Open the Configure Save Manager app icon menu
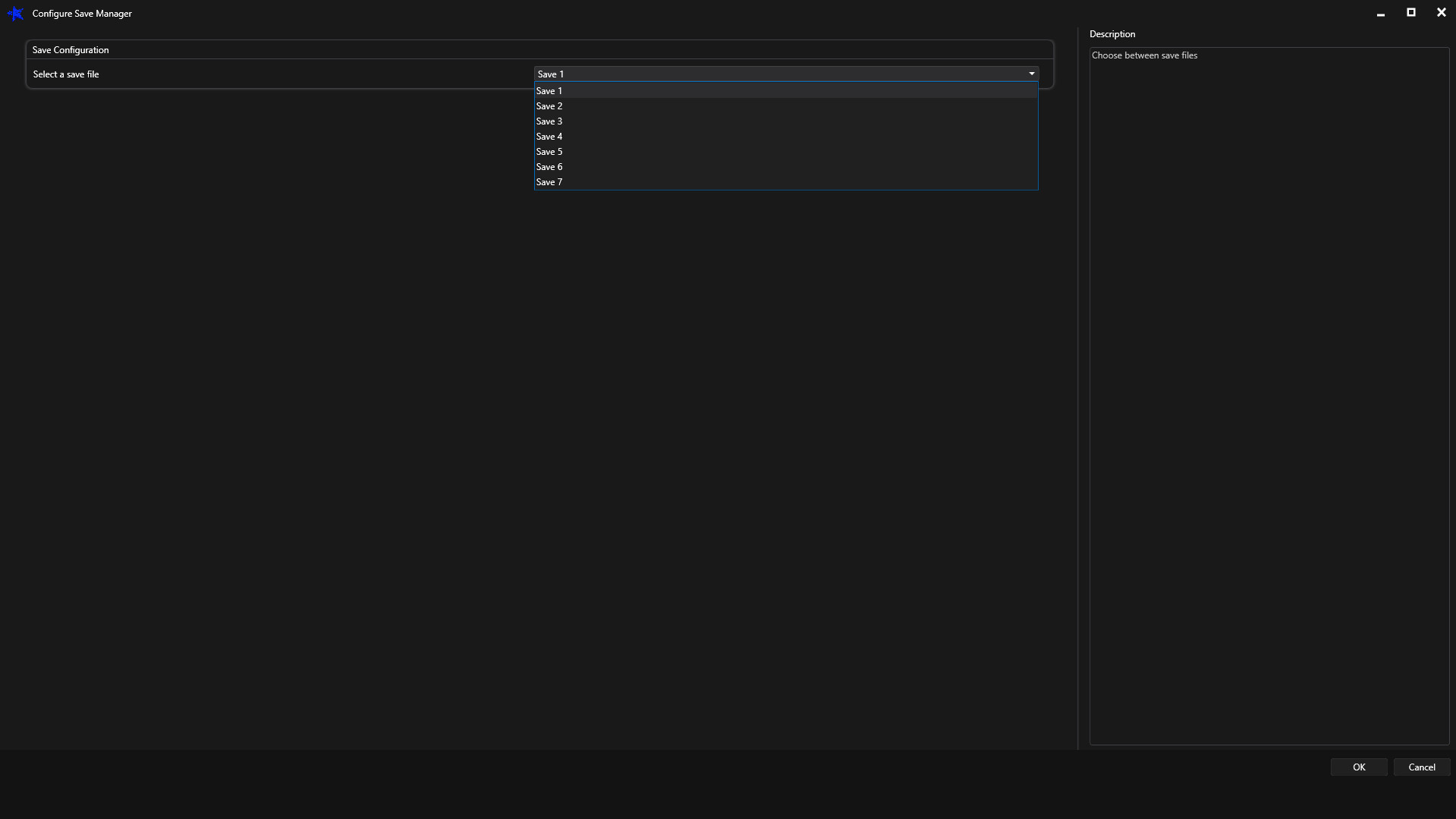 coord(15,13)
